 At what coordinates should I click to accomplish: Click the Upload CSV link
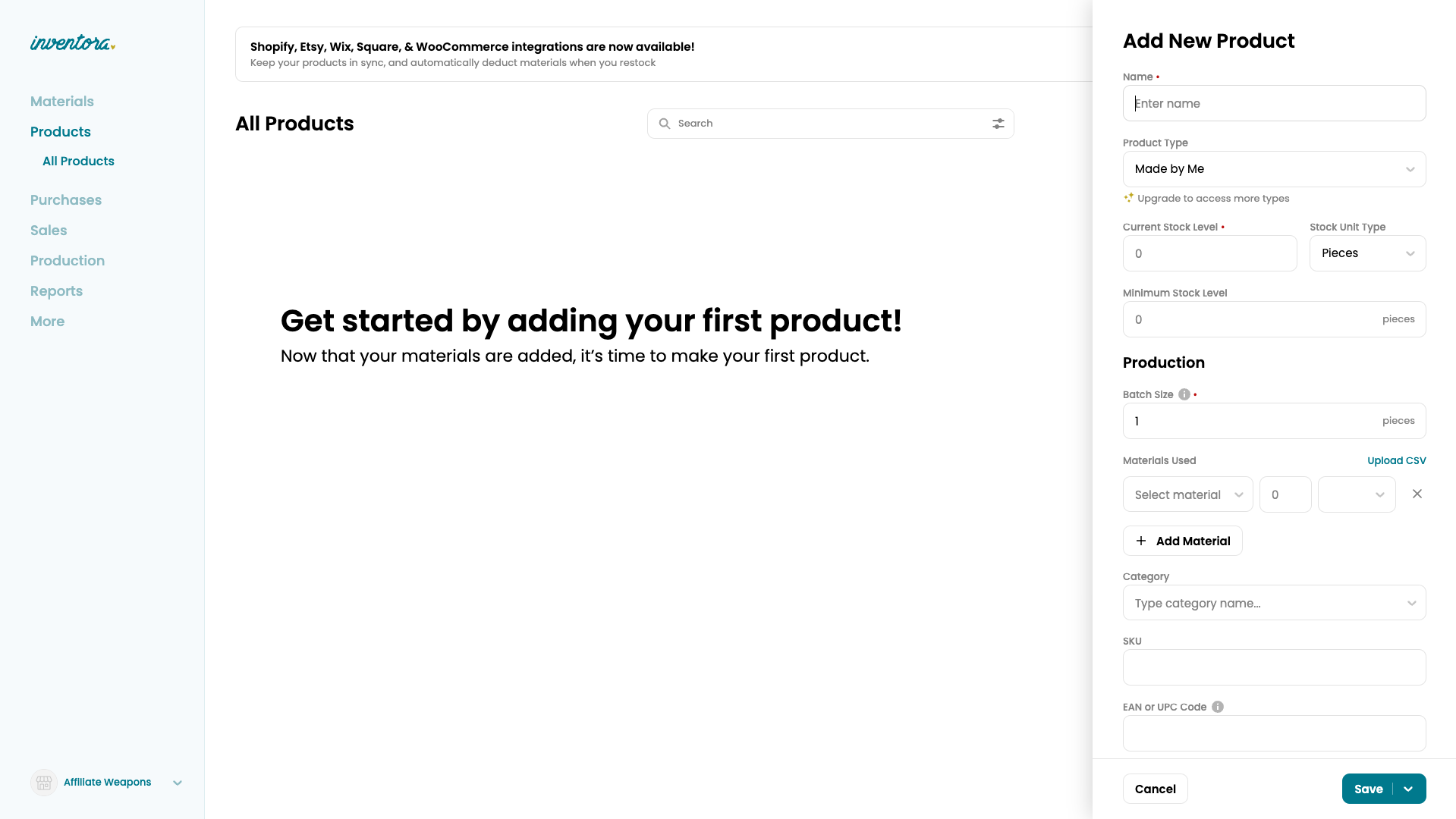[1396, 460]
